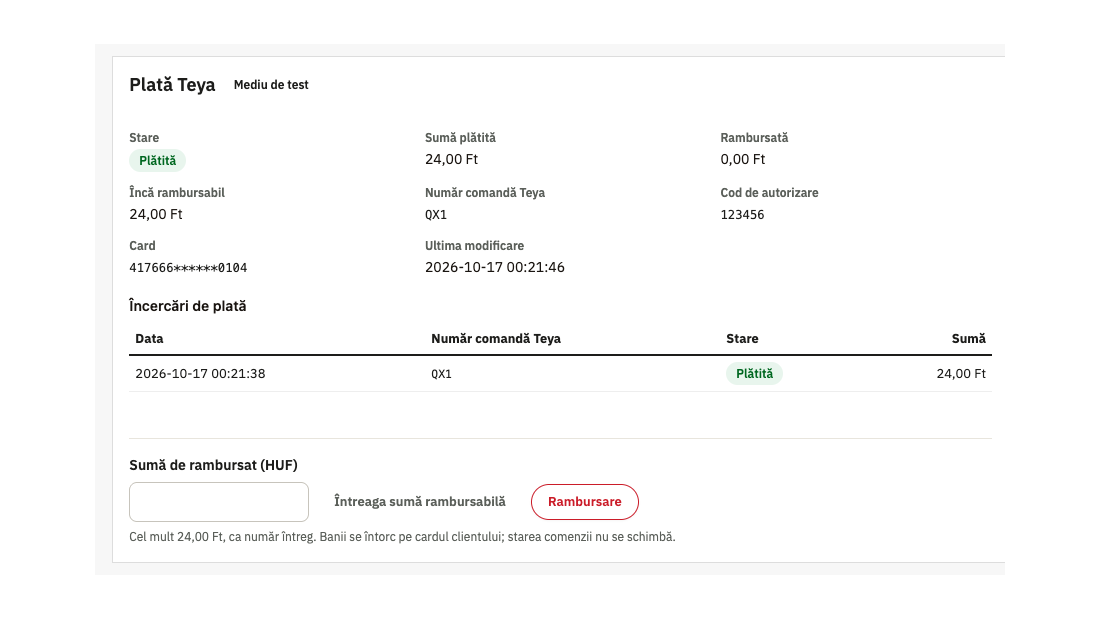Click the Card field label
Screen dimensions: 1100x619
(142, 246)
